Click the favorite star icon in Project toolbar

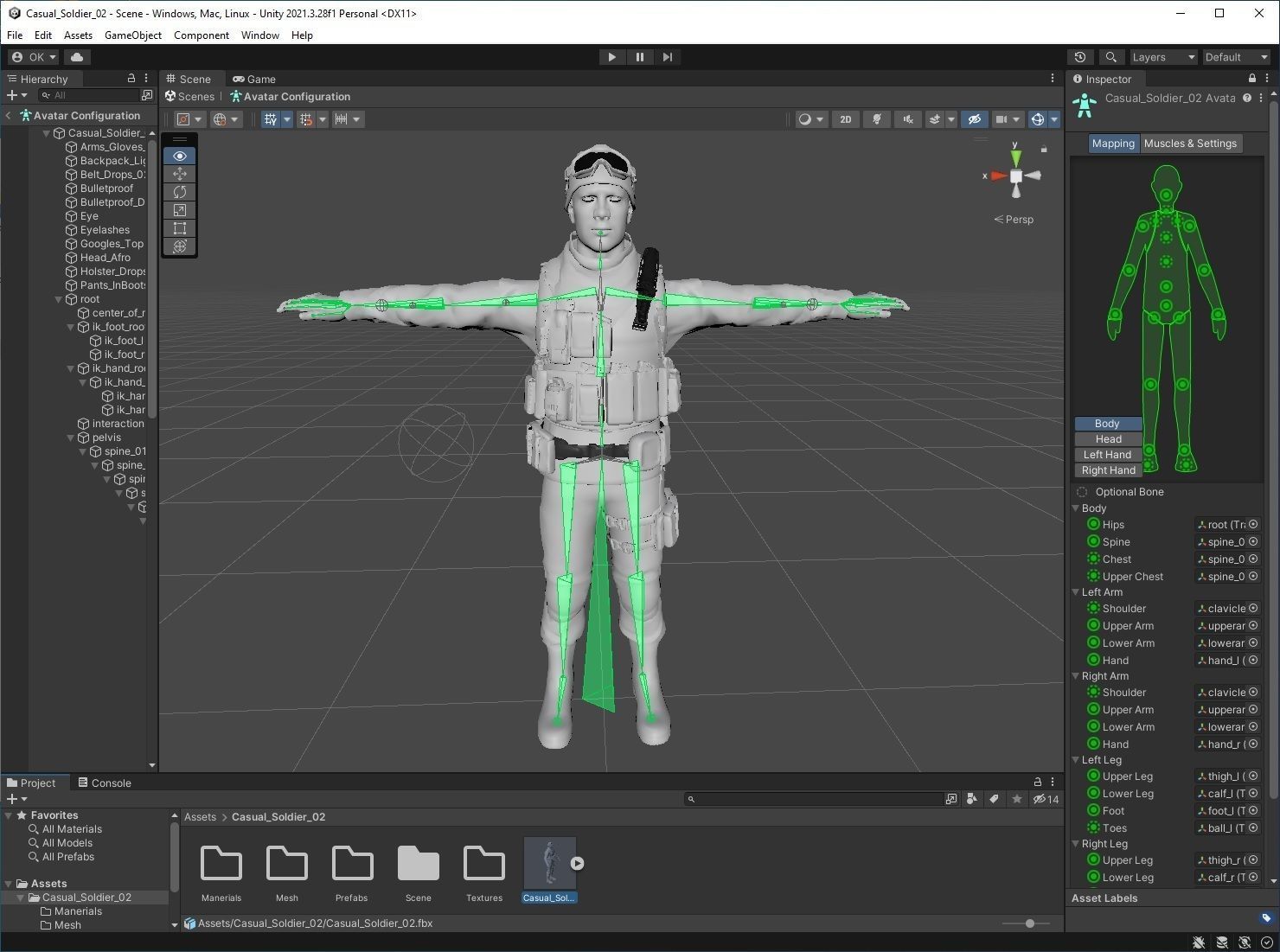coord(1017,799)
